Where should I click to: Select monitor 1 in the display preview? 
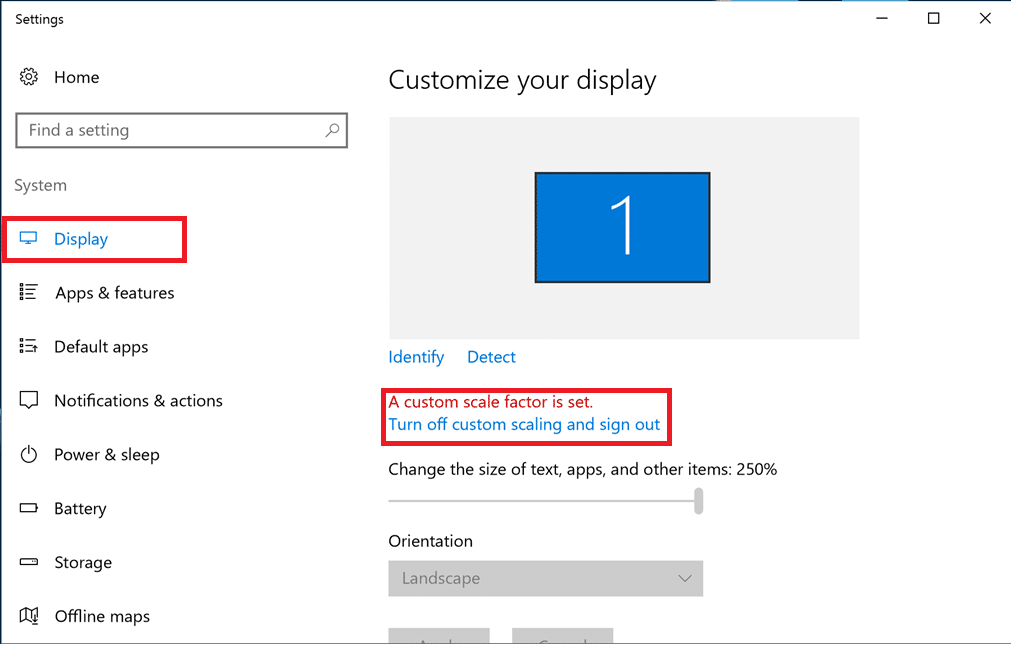(x=622, y=226)
